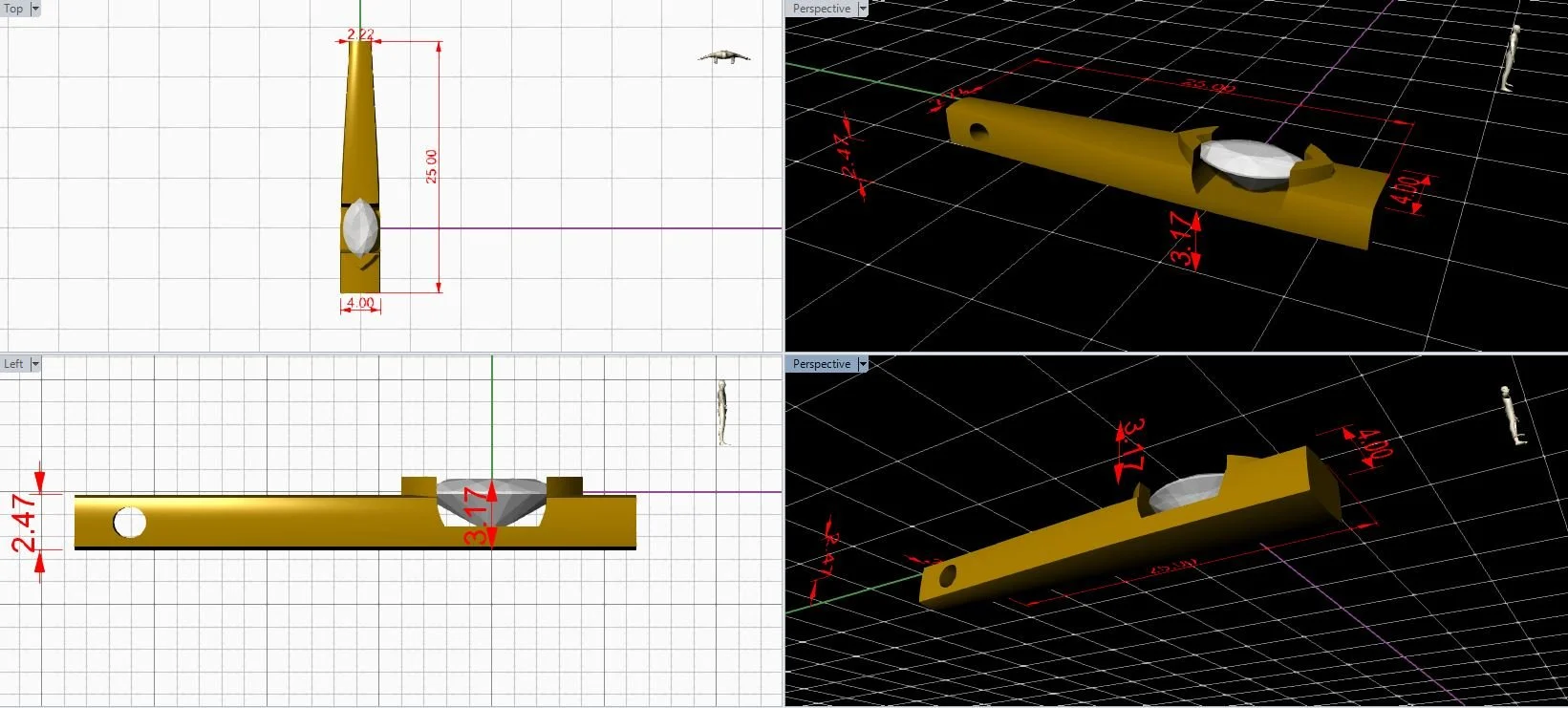Select the 2.47 dimension in lower Perspective view
Viewport: 1568px width, 708px height.
[x=830, y=555]
